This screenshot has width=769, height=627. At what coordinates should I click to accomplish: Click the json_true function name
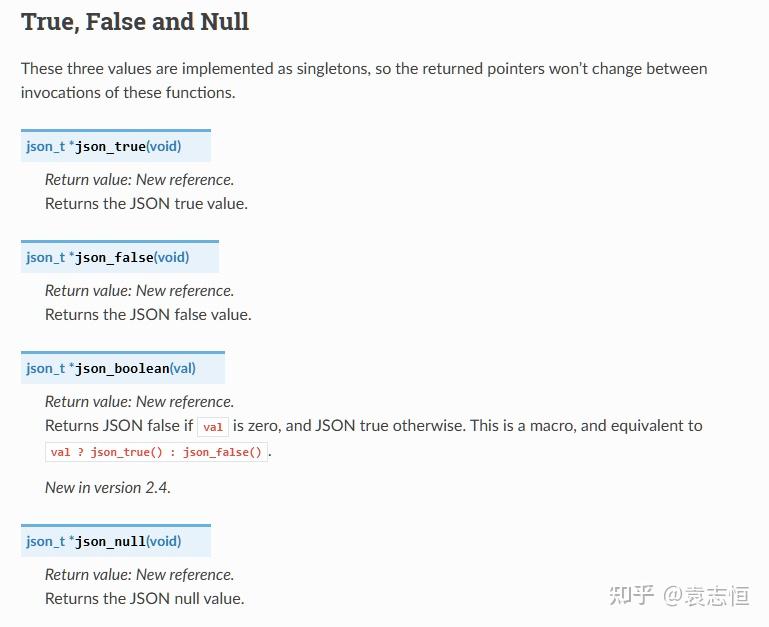tap(110, 147)
